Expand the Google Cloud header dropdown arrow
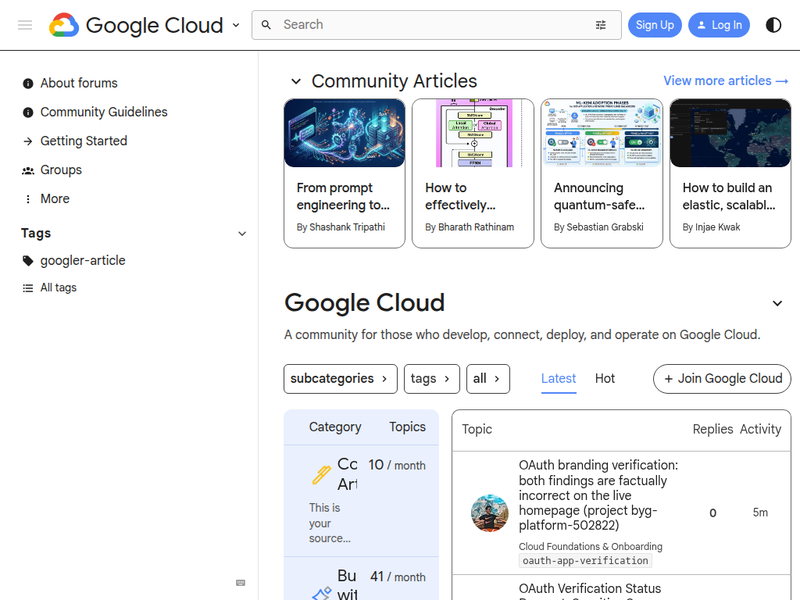 [236, 25]
